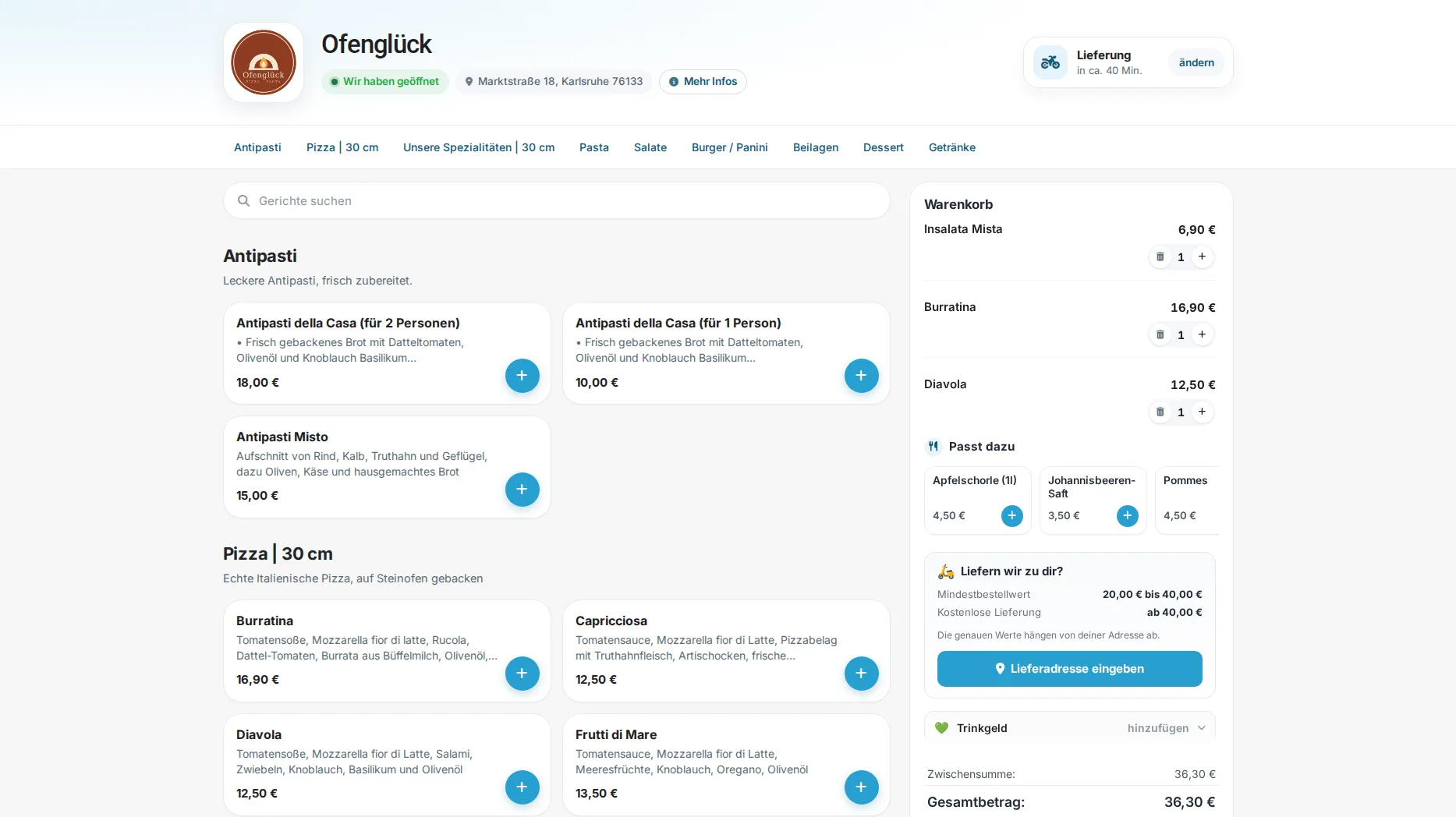Increase Burratina quantity in cart
This screenshot has height=817, width=1456.
pyautogui.click(x=1203, y=334)
